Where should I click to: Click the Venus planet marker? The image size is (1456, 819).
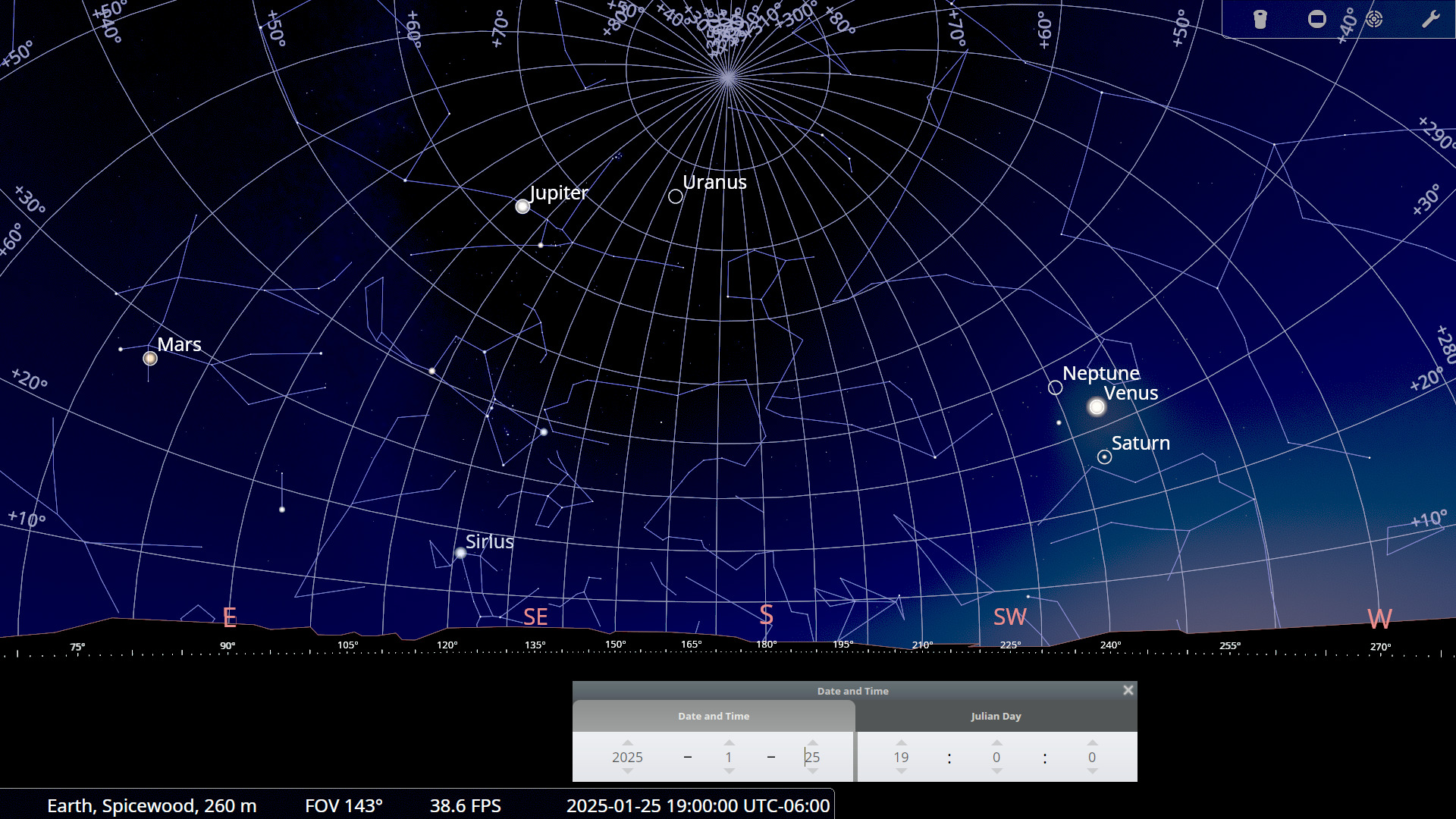1097,407
